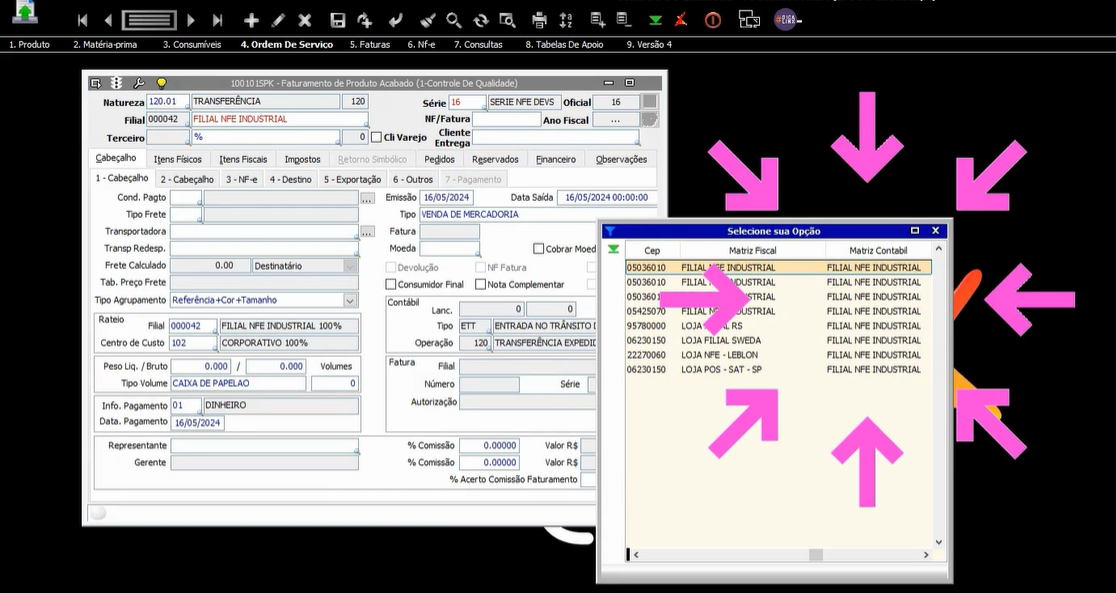The height and width of the screenshot is (593, 1116).
Task: Open the Cond. Pagto lookup ellipsis button
Action: pos(367,198)
